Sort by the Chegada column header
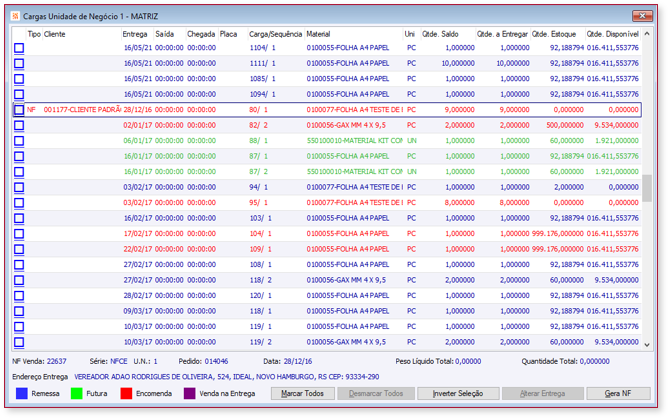The image size is (669, 419). click(x=201, y=34)
